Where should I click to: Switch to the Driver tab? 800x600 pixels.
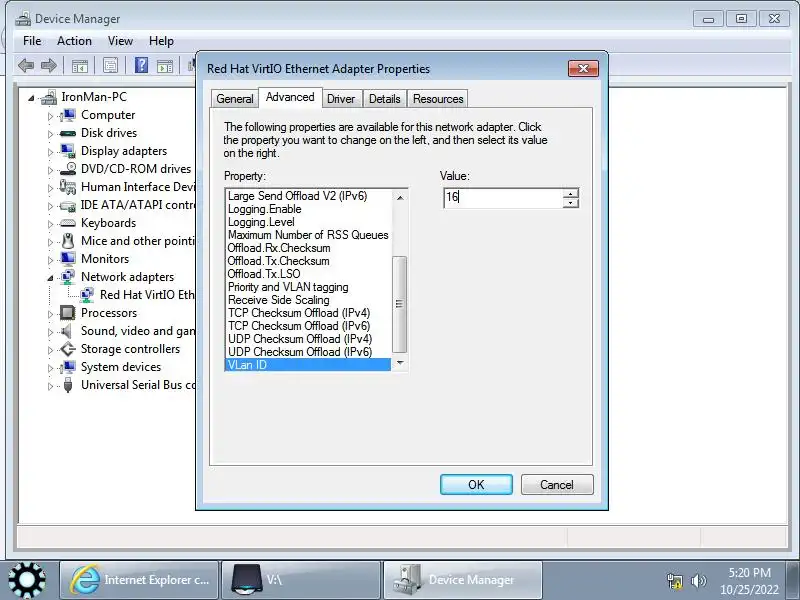341,98
